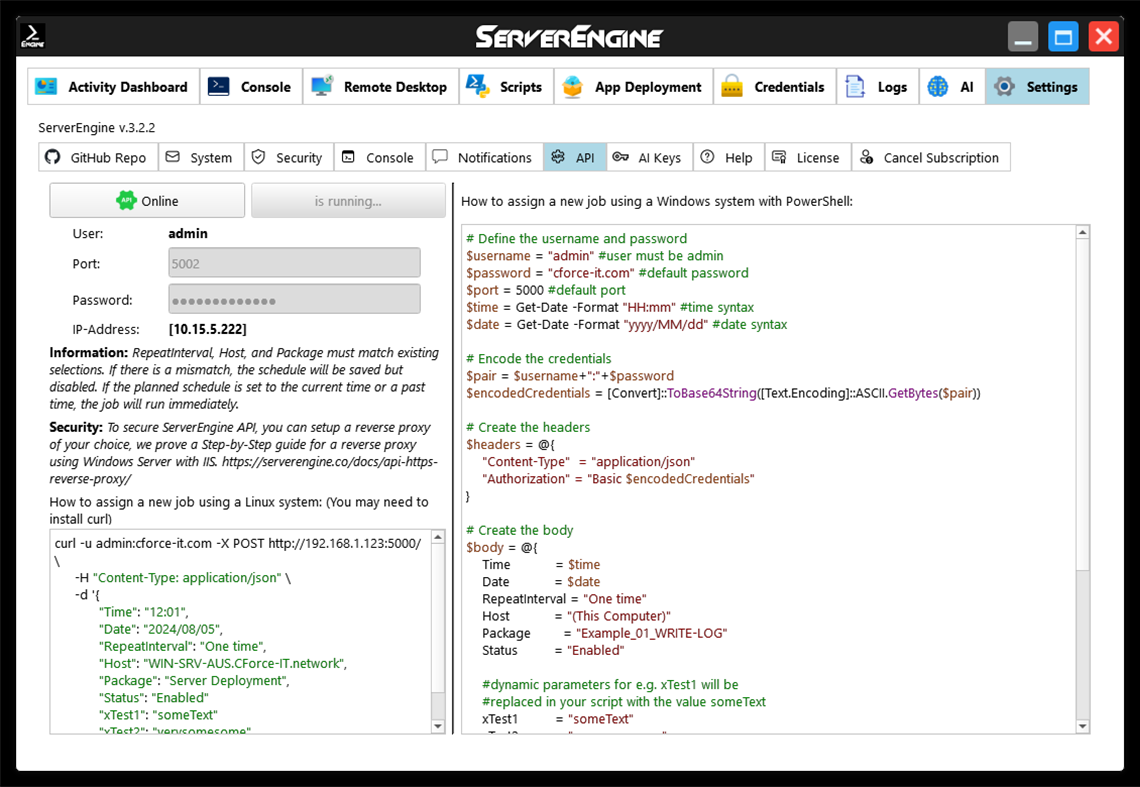Open the Activity Dashboard using its monitor icon
The image size is (1140, 787).
pos(46,87)
